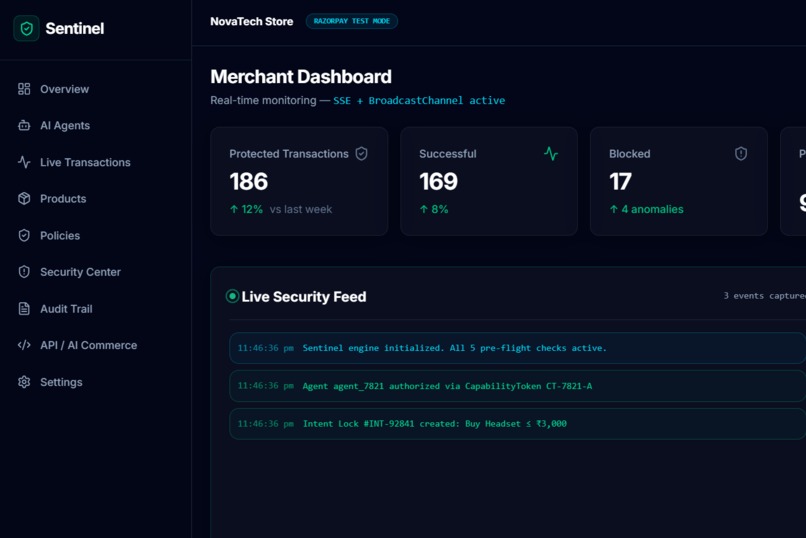806x538 pixels.
Task: Open Live Transactions in sidebar
Action: click(85, 162)
